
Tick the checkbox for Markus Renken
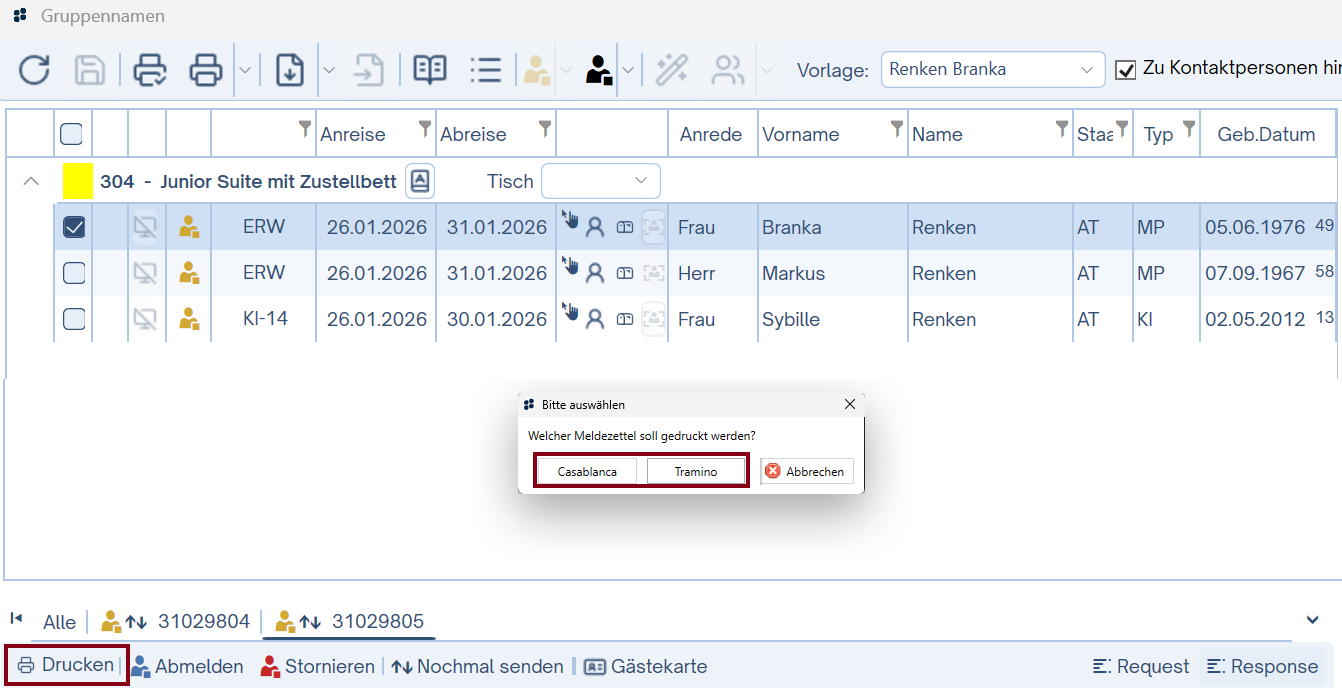tap(74, 273)
